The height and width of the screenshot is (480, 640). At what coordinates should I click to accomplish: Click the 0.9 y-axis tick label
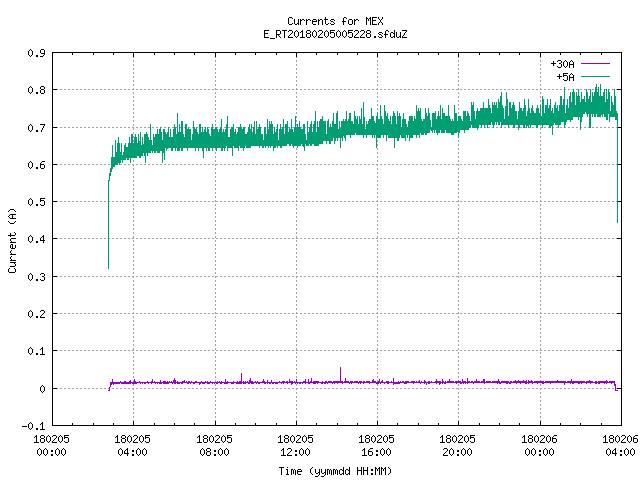coord(36,53)
